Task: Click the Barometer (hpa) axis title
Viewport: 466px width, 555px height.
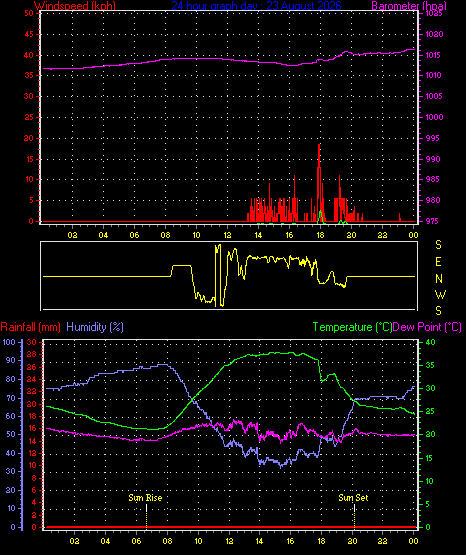Action: (409, 5)
